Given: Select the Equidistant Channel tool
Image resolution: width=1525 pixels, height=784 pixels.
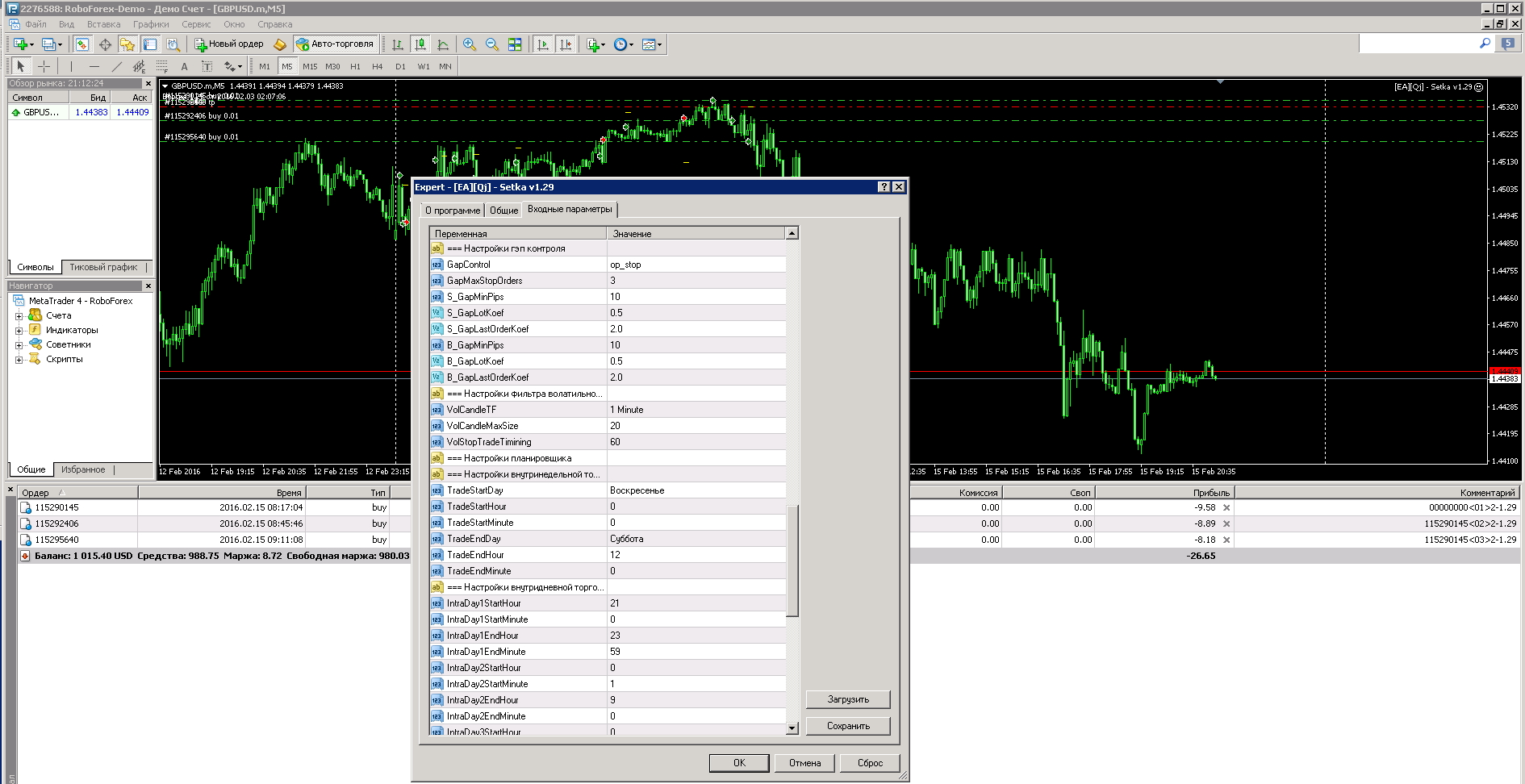Looking at the screenshot, I should pyautogui.click(x=140, y=66).
